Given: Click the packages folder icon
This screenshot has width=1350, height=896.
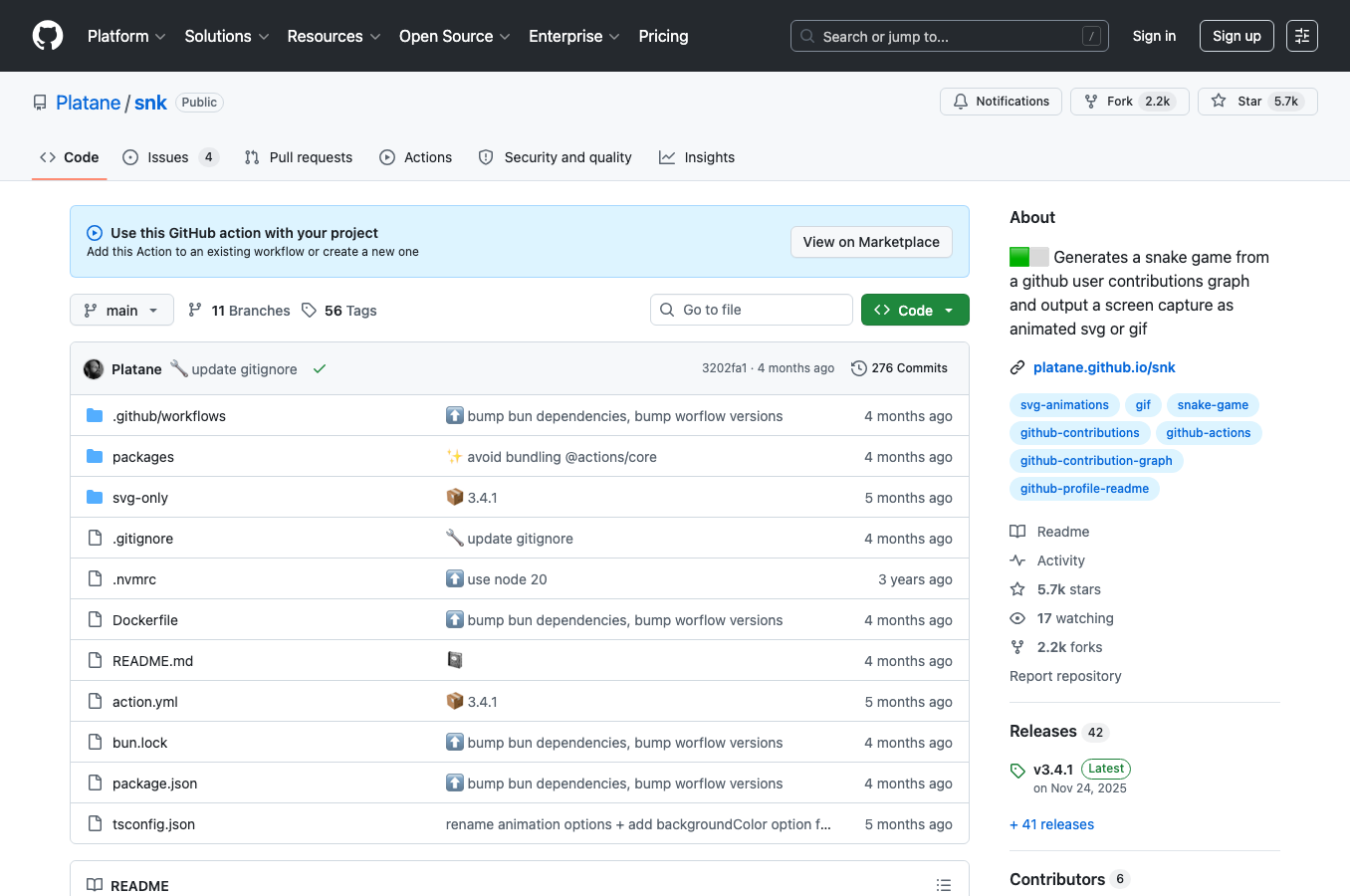Looking at the screenshot, I should (95, 457).
